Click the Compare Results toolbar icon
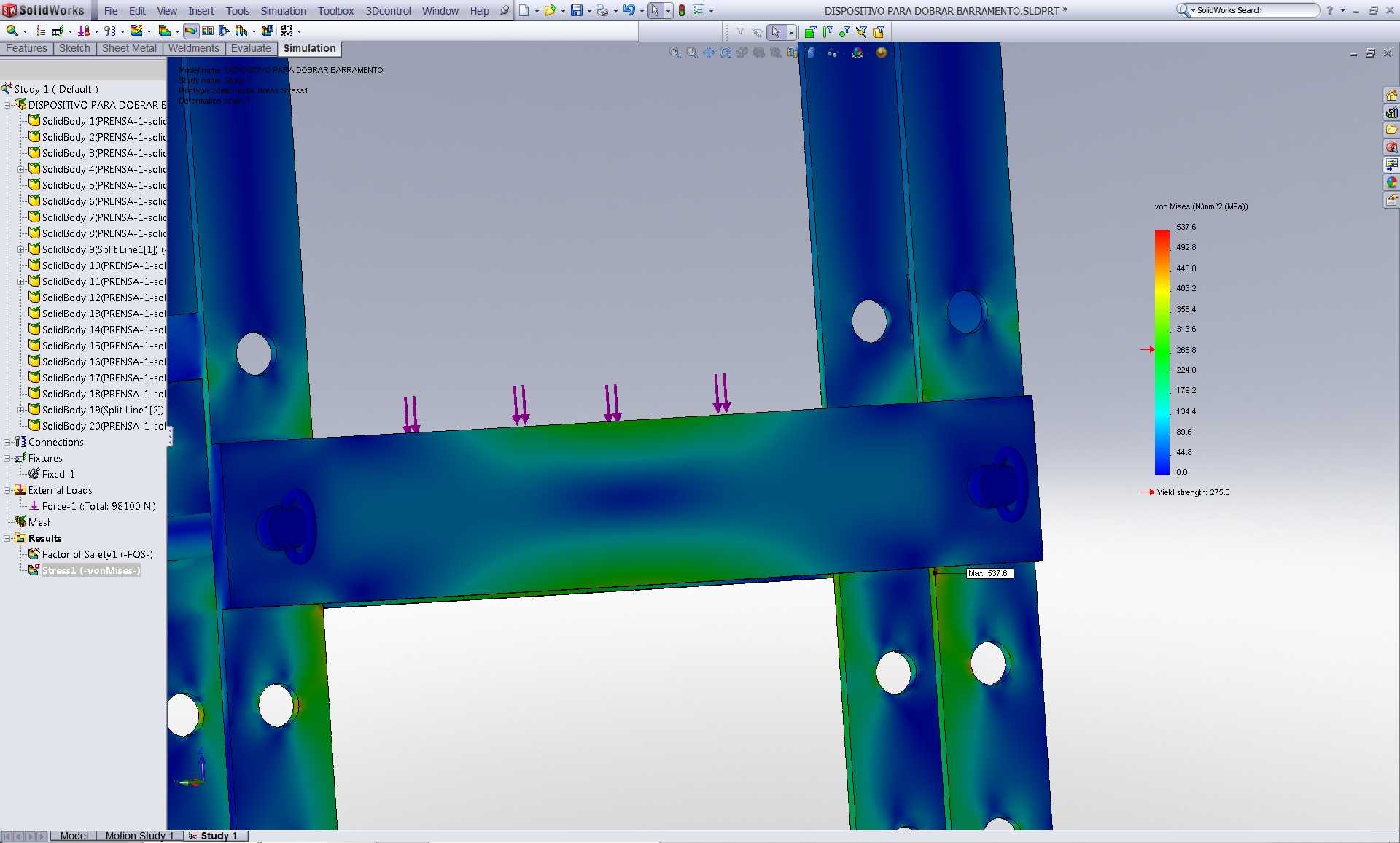 point(208,31)
